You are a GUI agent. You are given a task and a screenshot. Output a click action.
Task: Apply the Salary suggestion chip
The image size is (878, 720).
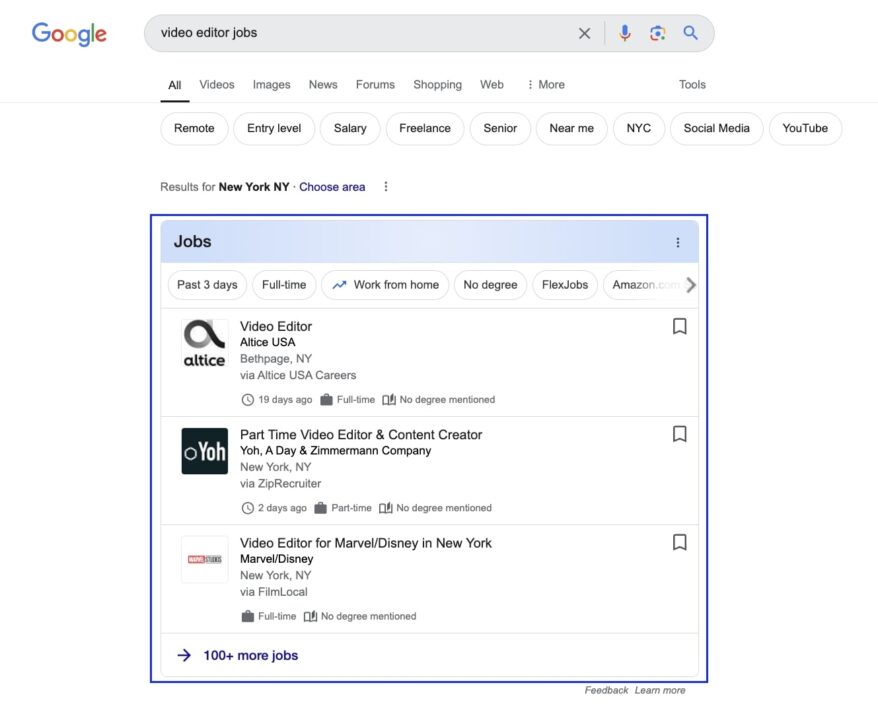coord(350,128)
